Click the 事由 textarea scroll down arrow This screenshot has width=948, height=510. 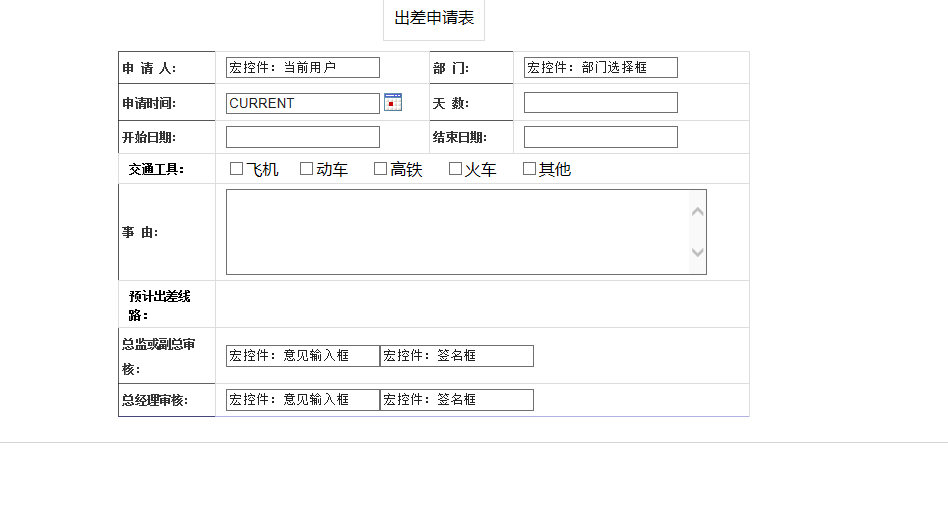698,253
